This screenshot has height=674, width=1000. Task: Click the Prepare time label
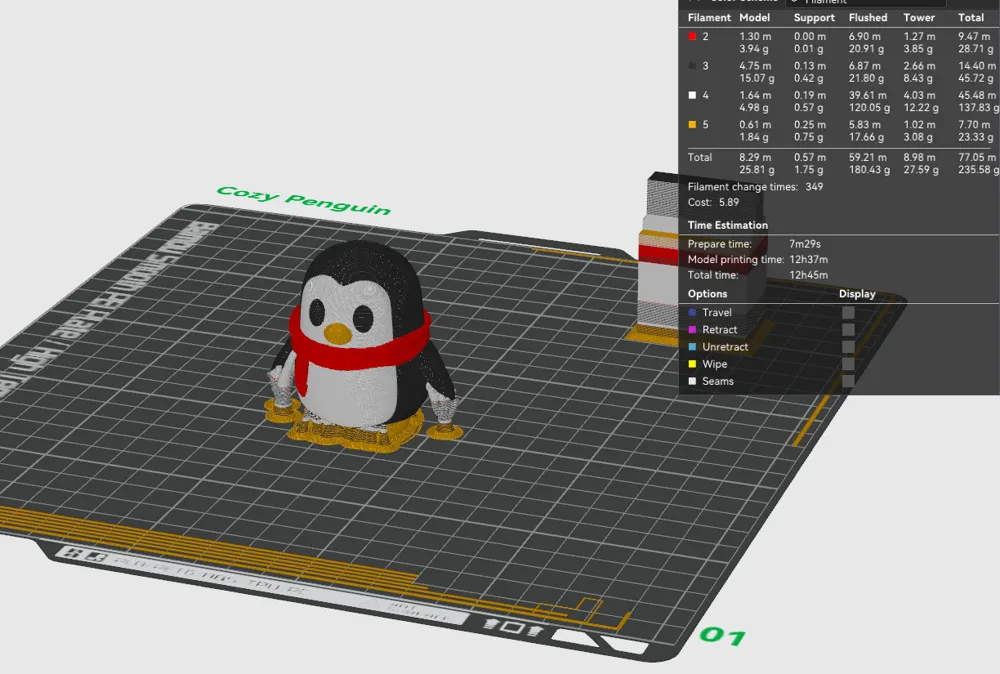719,244
